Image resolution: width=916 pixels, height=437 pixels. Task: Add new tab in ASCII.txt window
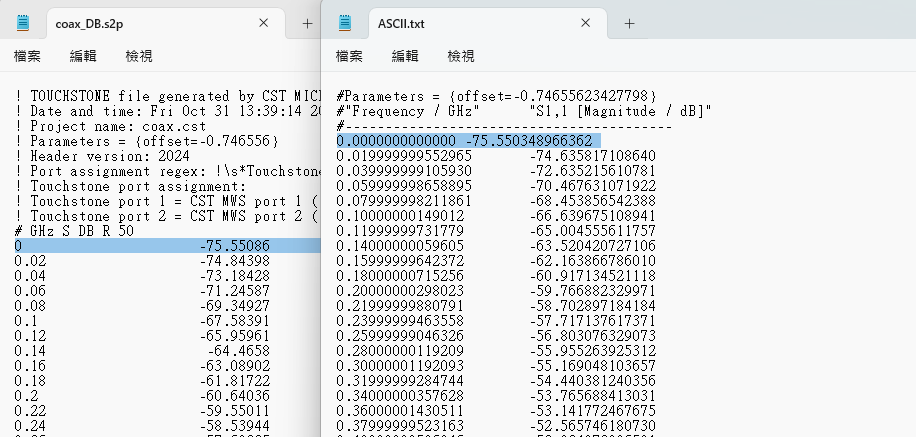click(x=629, y=23)
